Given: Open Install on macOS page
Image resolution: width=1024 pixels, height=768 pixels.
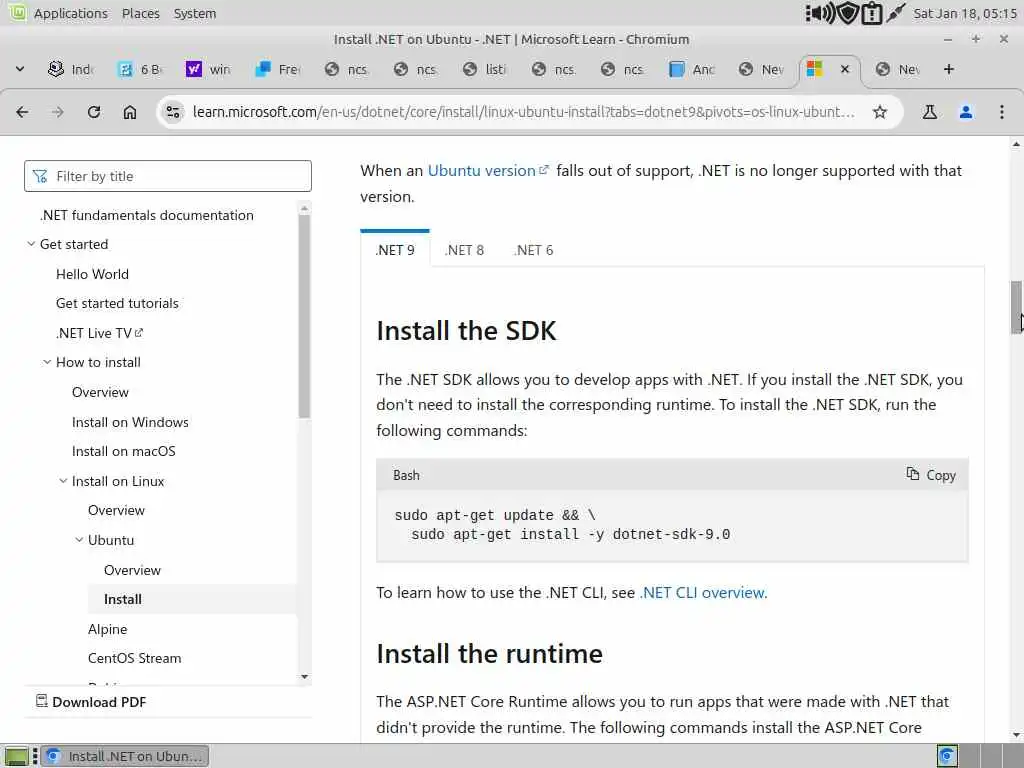Looking at the screenshot, I should [123, 451].
